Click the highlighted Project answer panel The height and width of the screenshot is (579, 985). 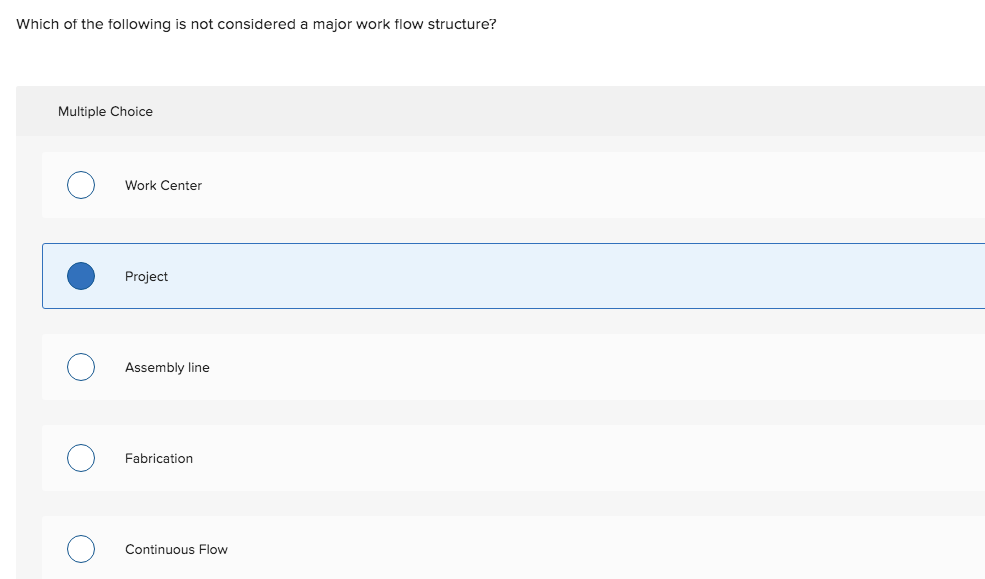[500, 276]
